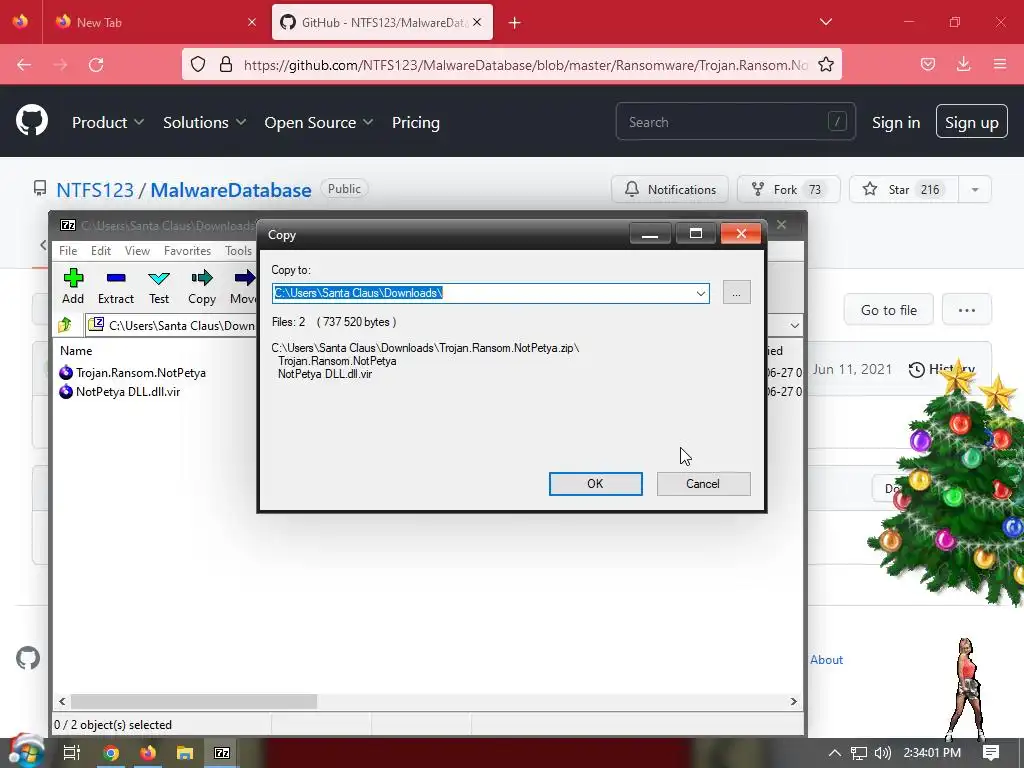Open the 7-Zip View menu

click(x=137, y=251)
